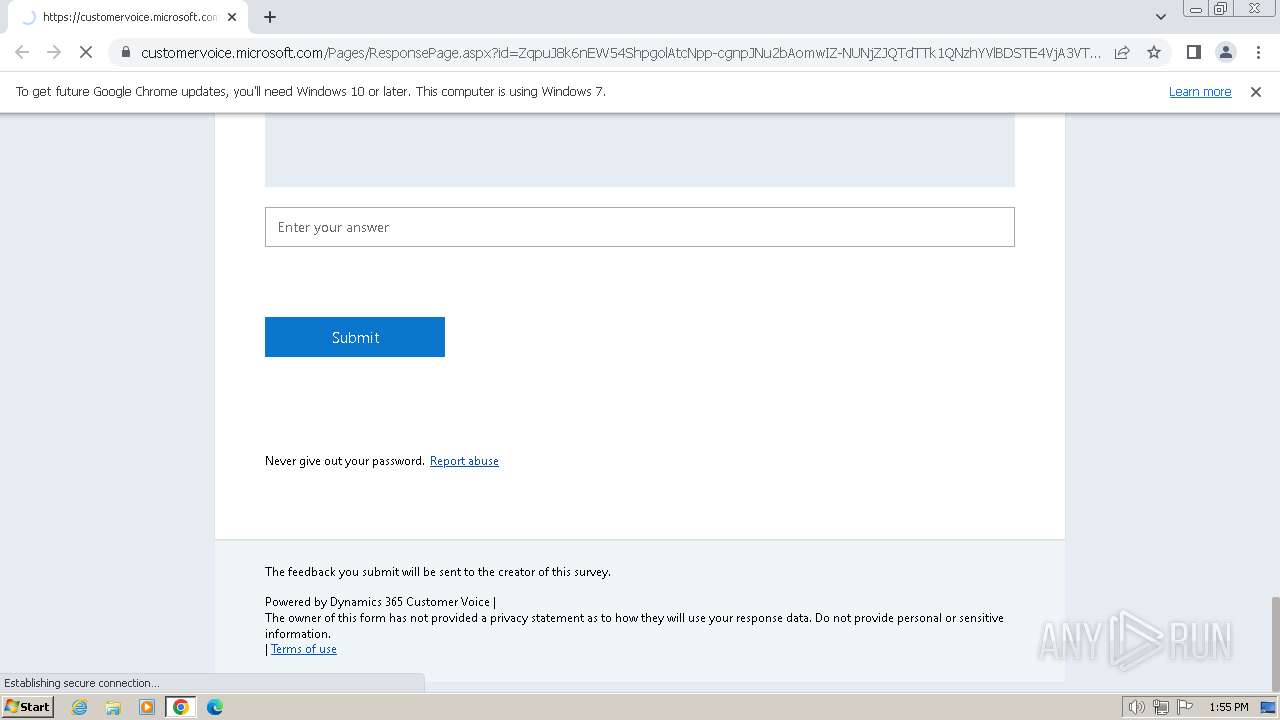Open the Terms of use link
Viewport: 1280px width, 720px height.
coord(304,649)
